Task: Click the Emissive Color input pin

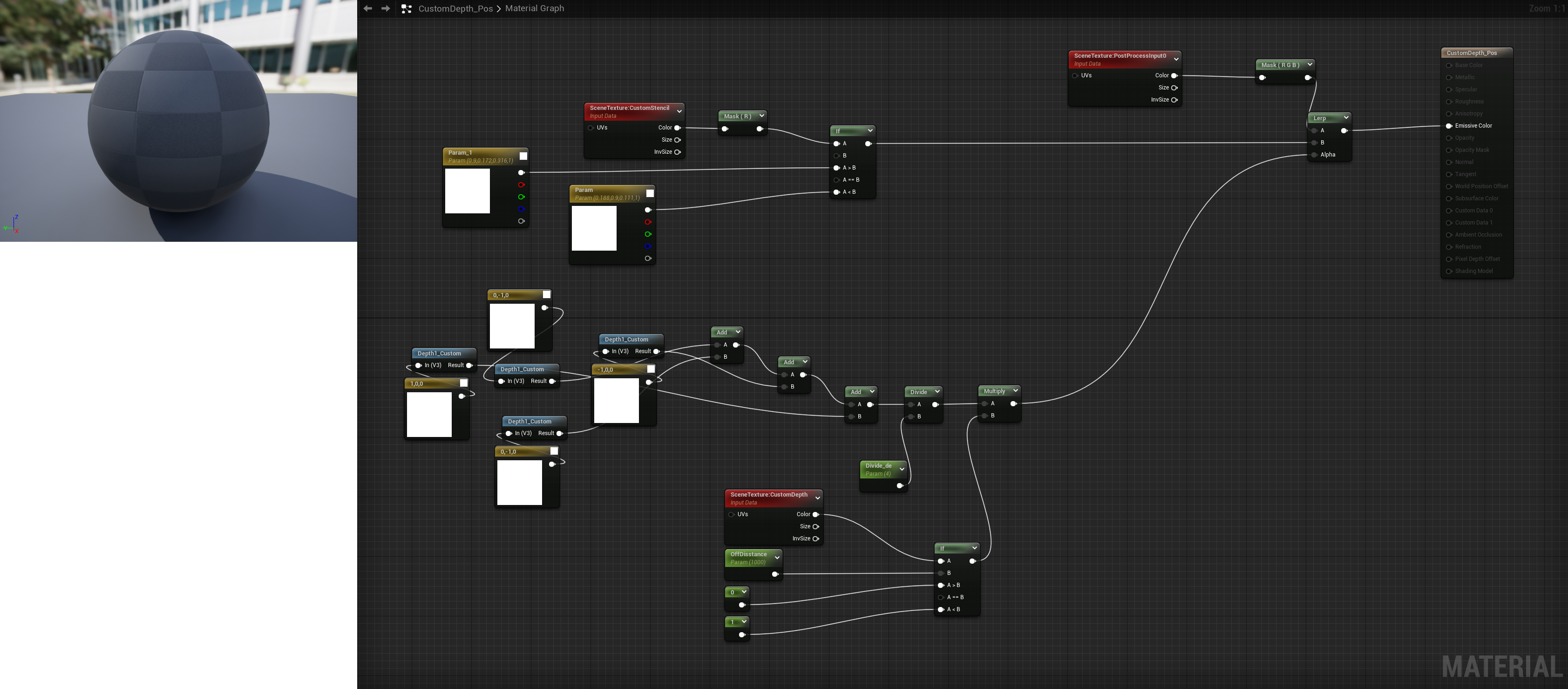Action: pyautogui.click(x=1449, y=126)
